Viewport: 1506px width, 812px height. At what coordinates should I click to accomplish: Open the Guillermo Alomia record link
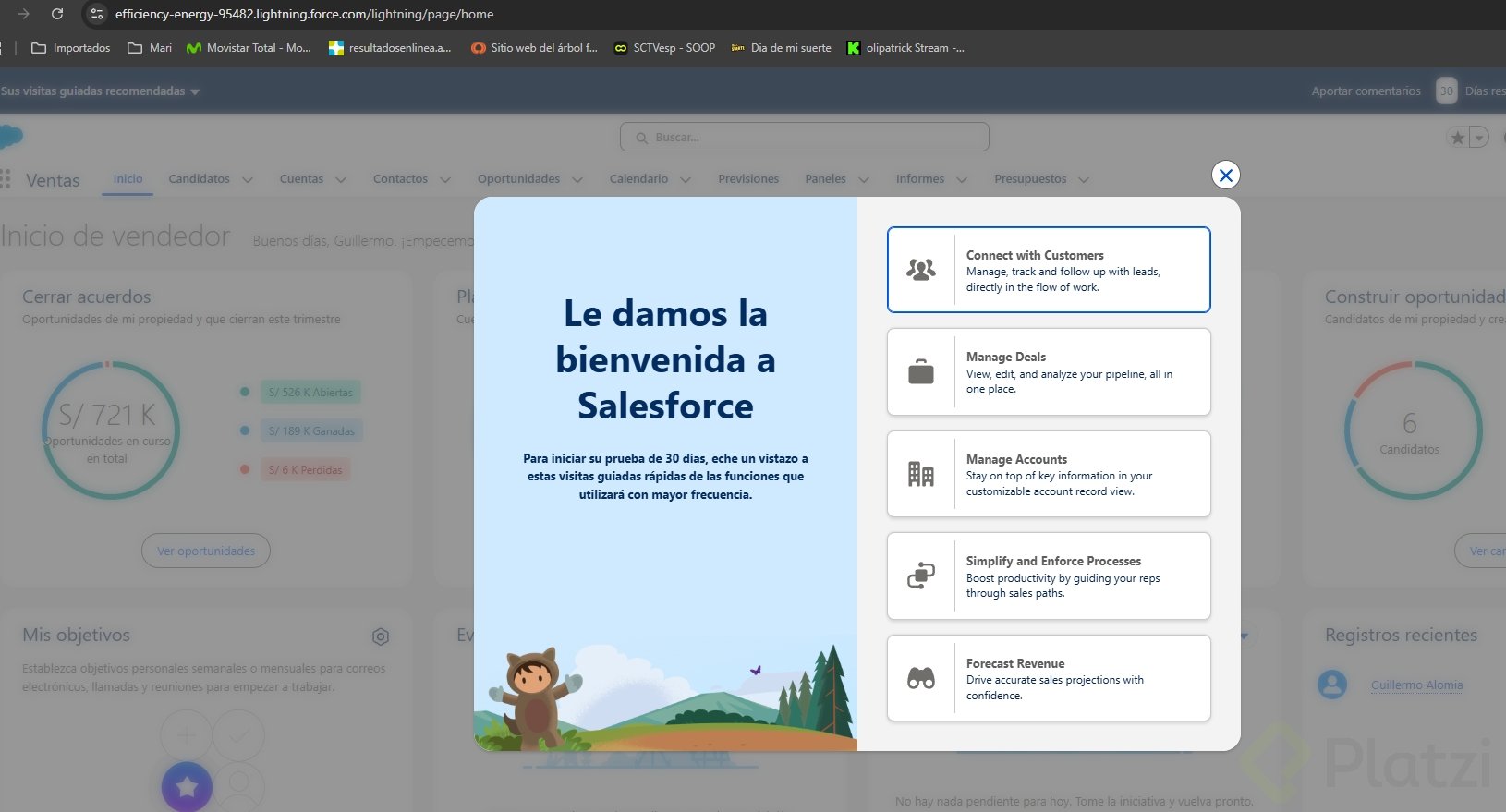point(1416,685)
